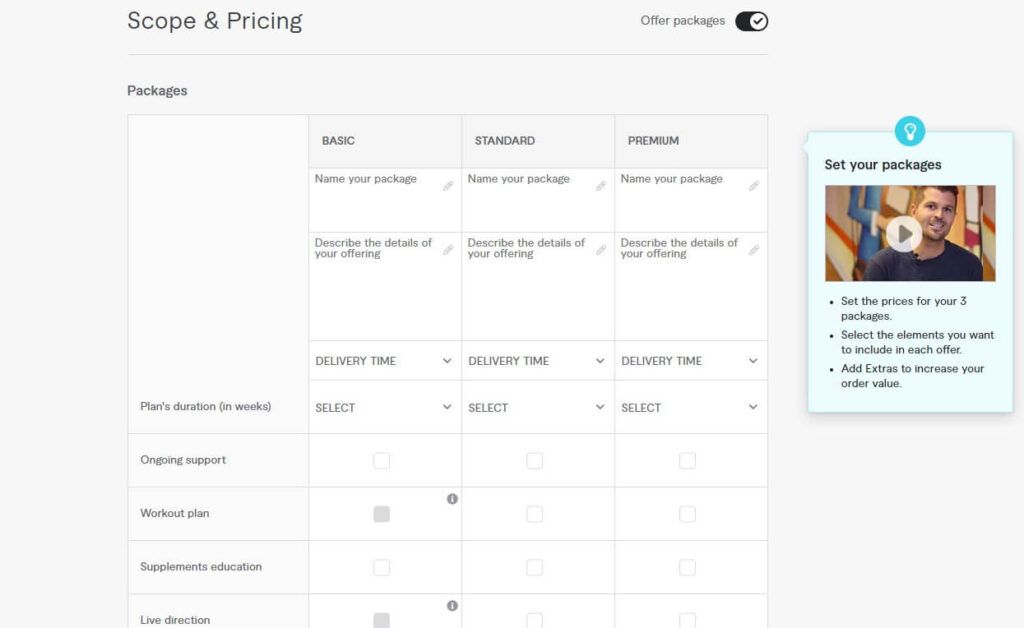
Task: Click info icon in Live direction row
Action: pyautogui.click(x=452, y=606)
